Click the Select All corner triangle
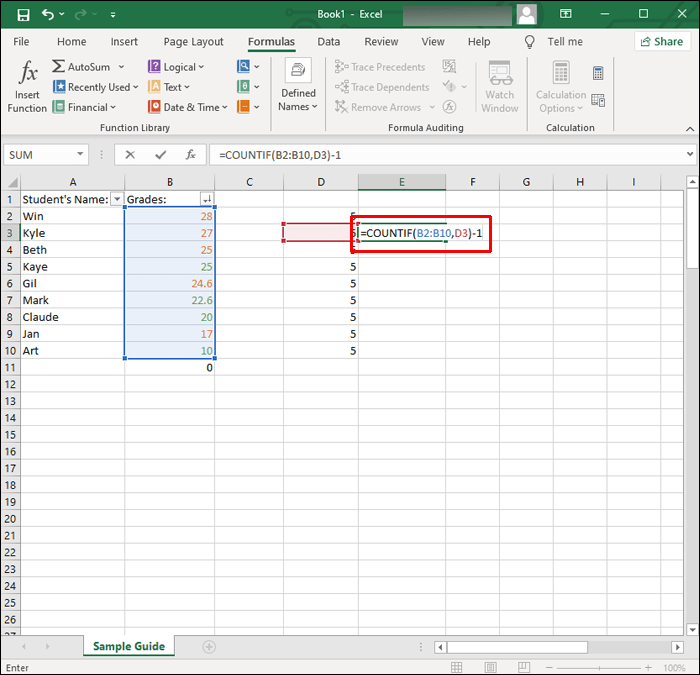 pyautogui.click(x=12, y=182)
